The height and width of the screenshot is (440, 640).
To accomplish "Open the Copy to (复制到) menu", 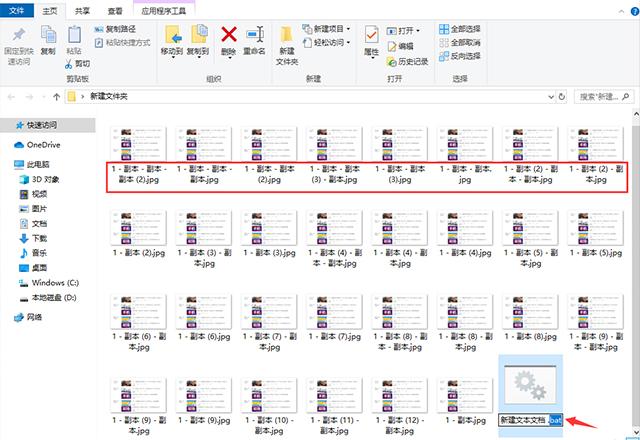I will click(198, 41).
